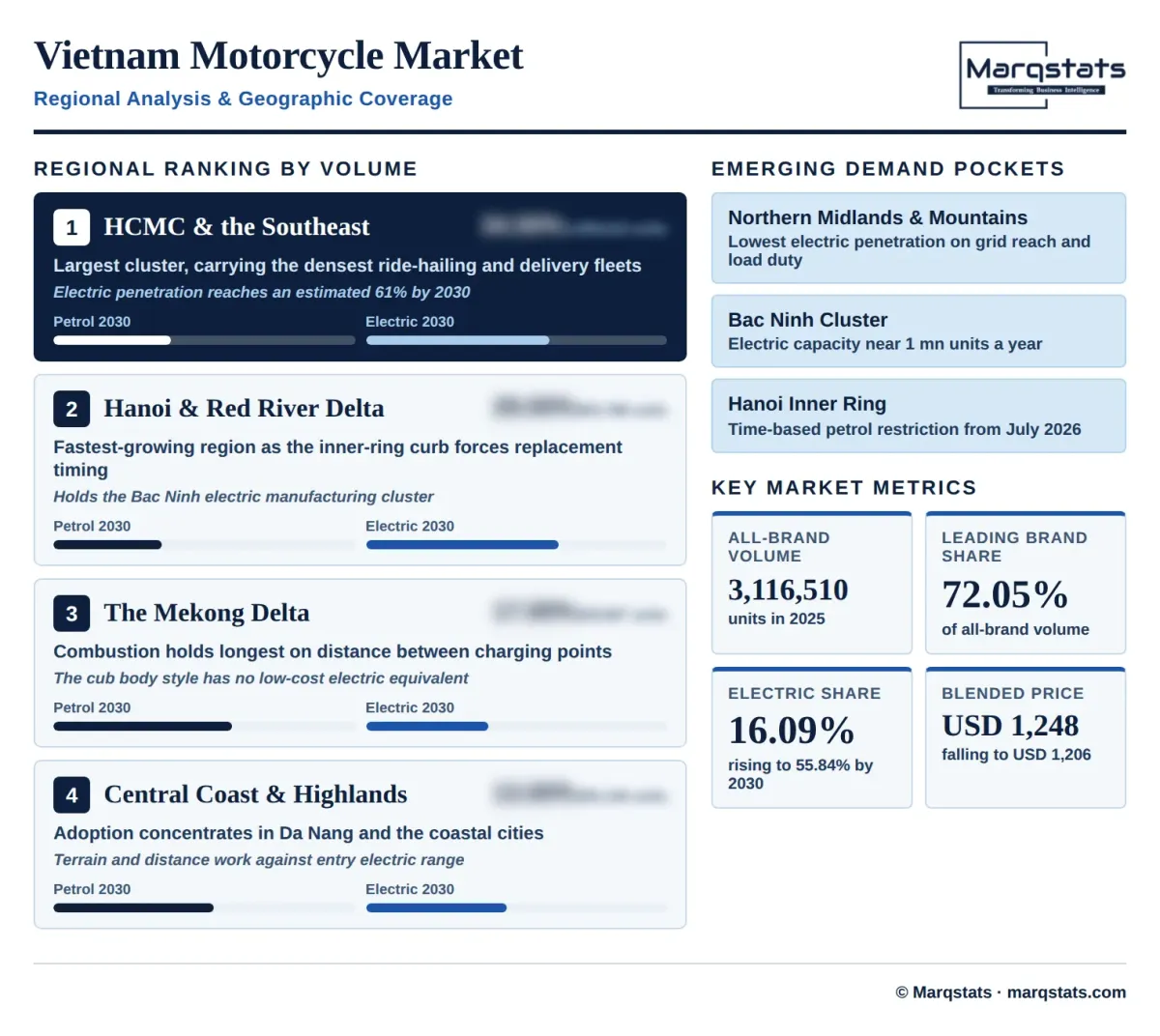The image size is (1160, 1036).
Task: Open the Northern Midlands & Mountains card
Action: pyautogui.click(x=918, y=239)
